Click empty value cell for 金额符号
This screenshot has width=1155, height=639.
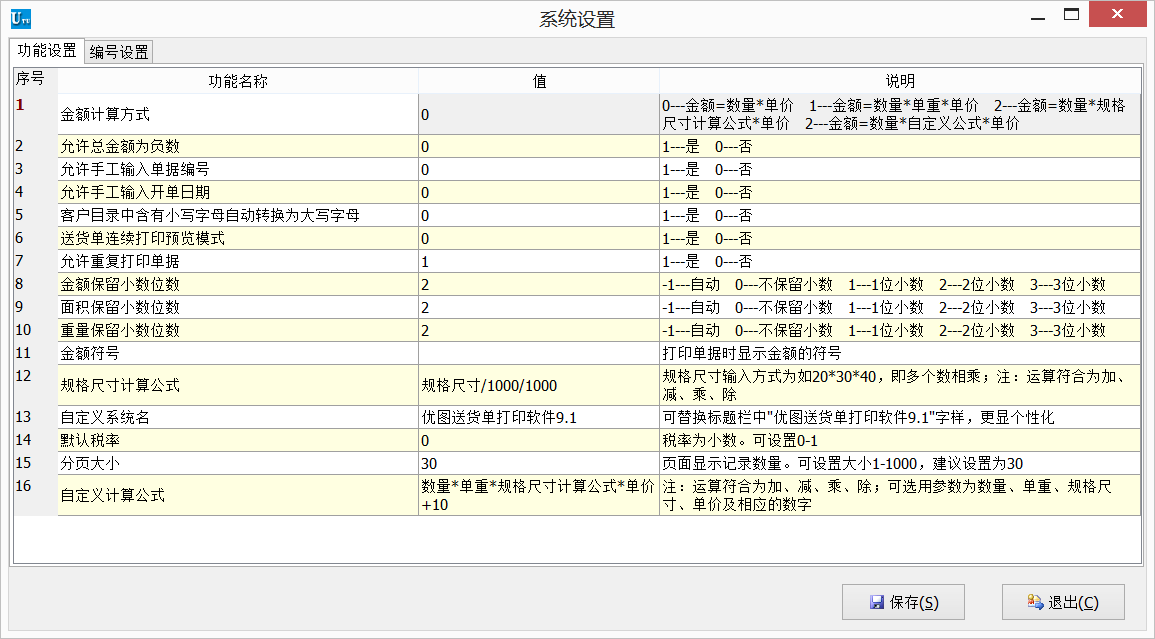[539, 353]
